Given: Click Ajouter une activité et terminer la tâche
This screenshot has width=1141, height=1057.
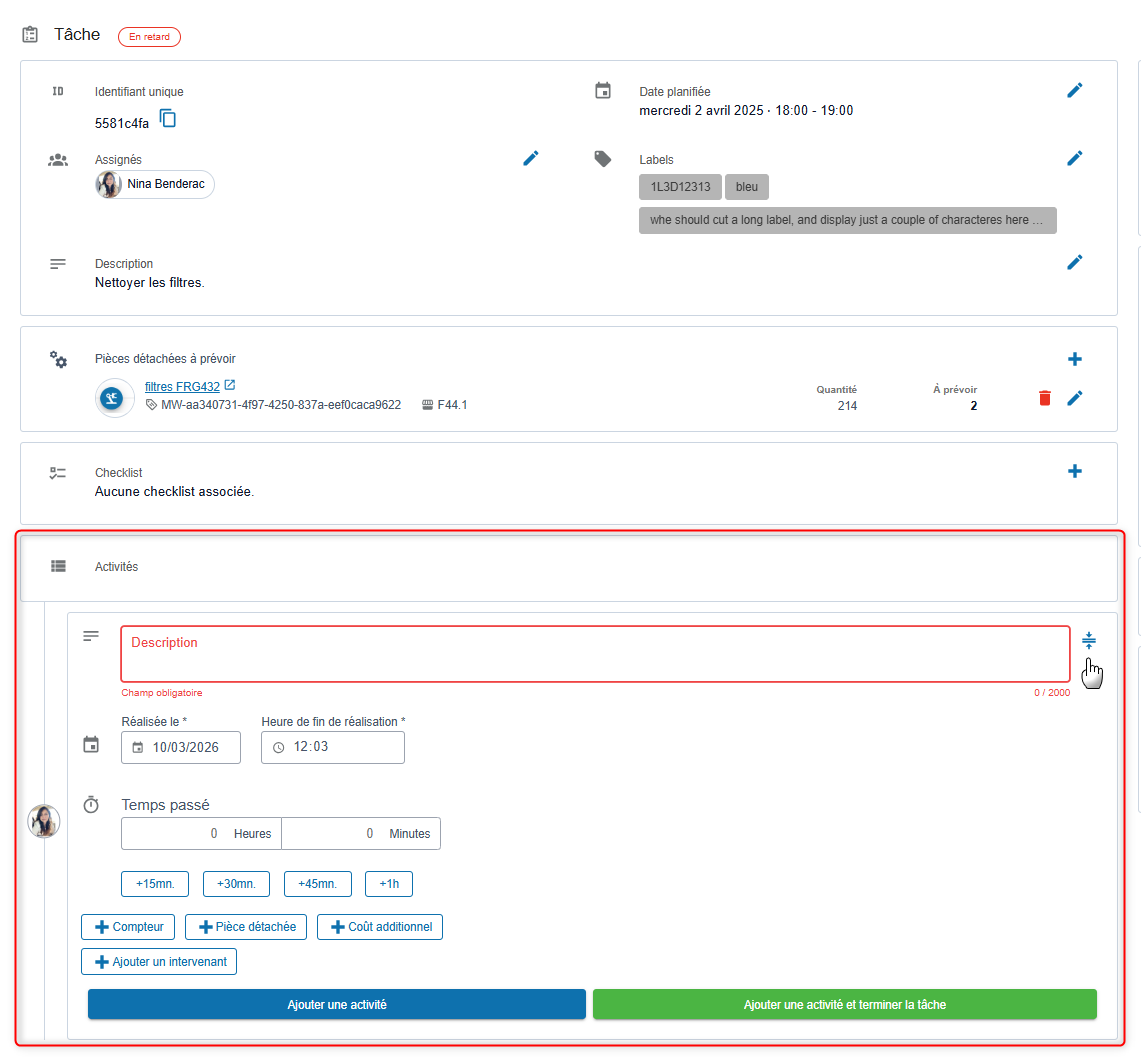Looking at the screenshot, I should [844, 1005].
